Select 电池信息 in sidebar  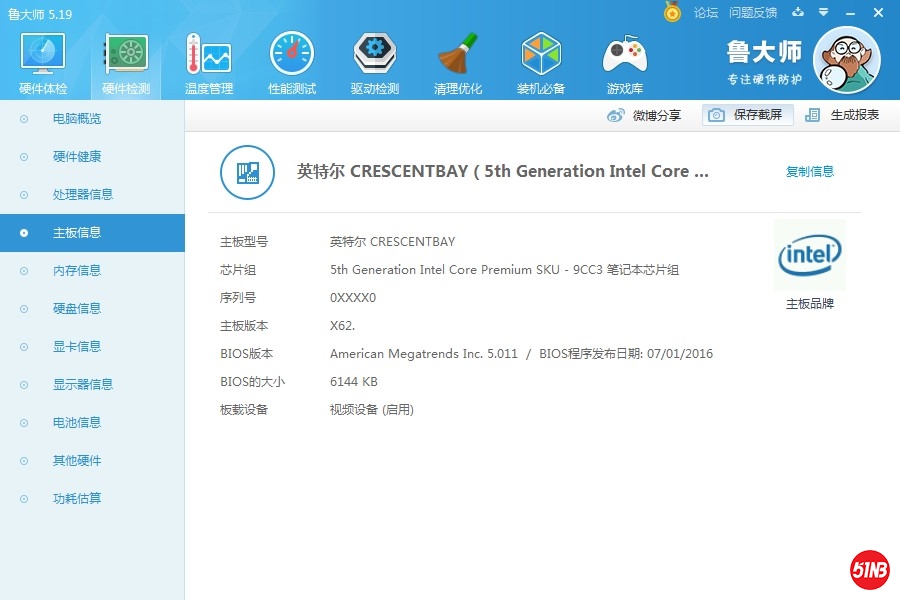tap(92, 423)
